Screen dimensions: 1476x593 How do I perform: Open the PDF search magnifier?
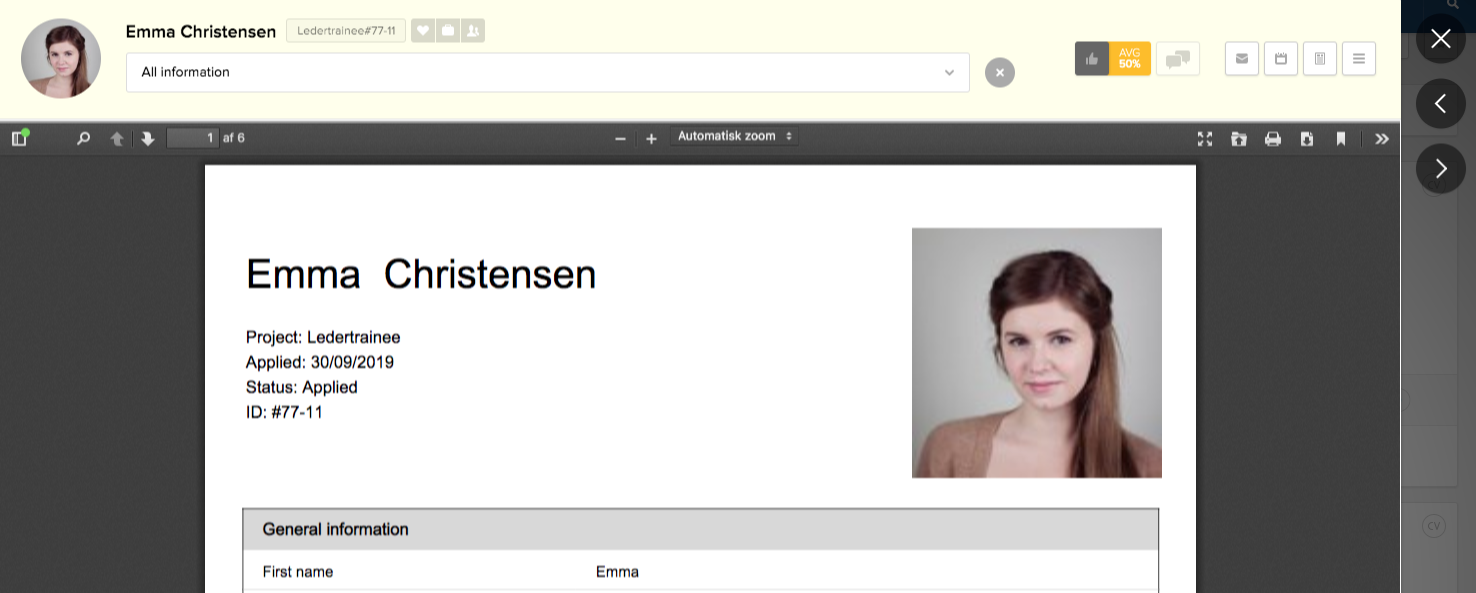(x=84, y=139)
